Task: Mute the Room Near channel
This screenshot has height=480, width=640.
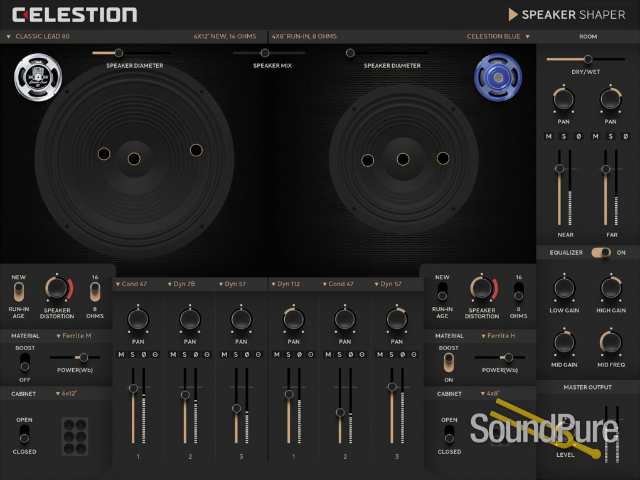Action: pos(548,136)
